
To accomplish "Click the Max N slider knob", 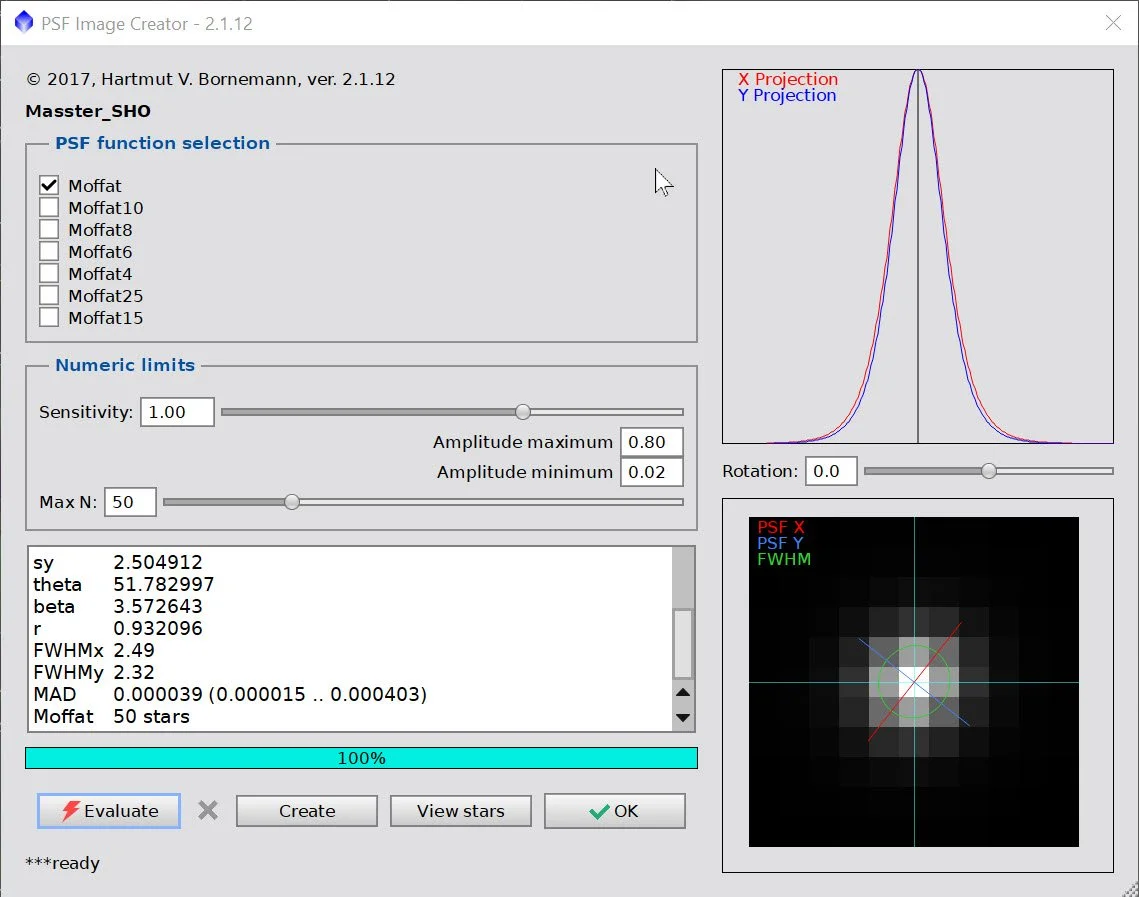I will [x=292, y=502].
